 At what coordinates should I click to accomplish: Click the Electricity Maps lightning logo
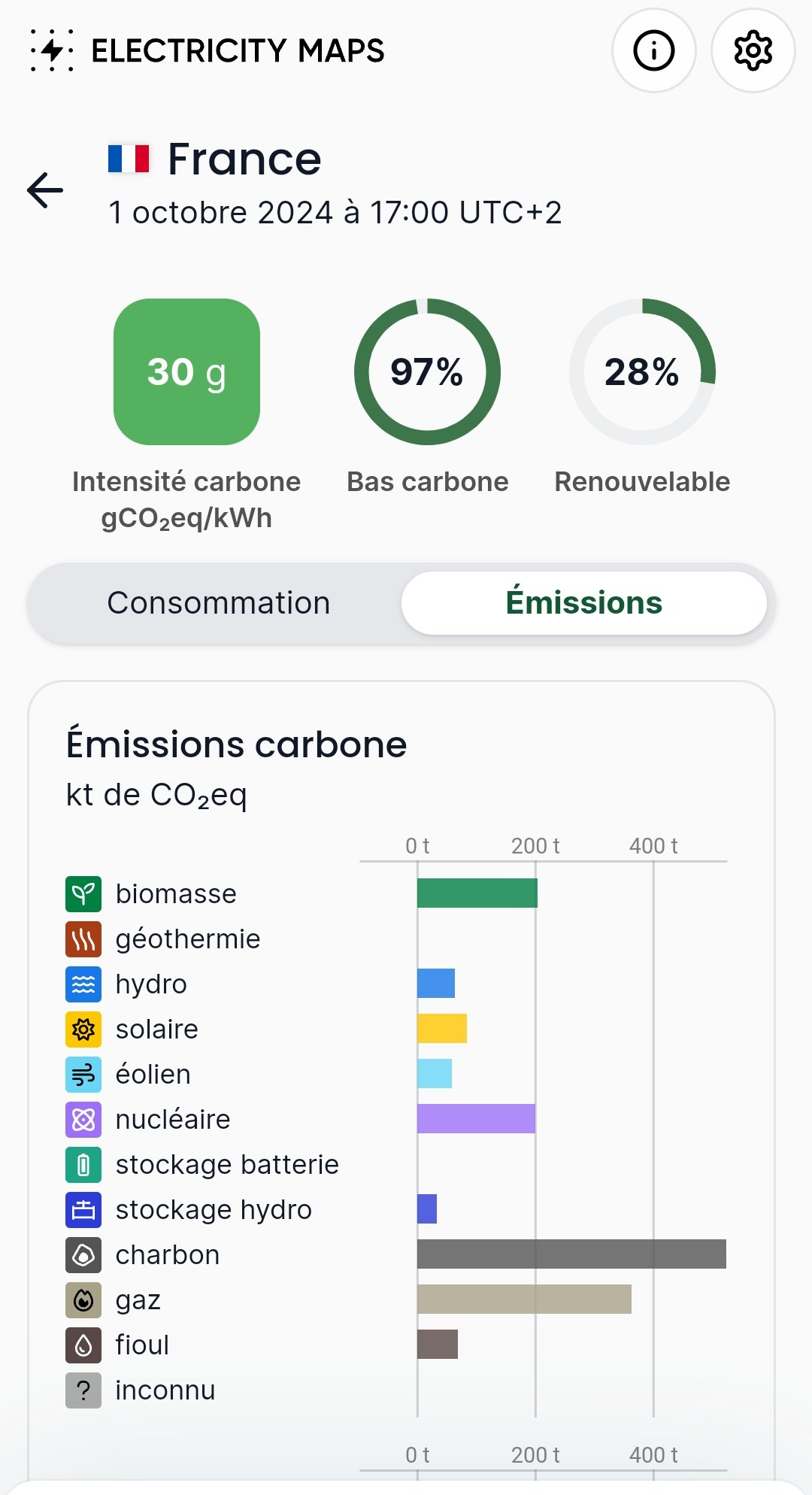52,50
